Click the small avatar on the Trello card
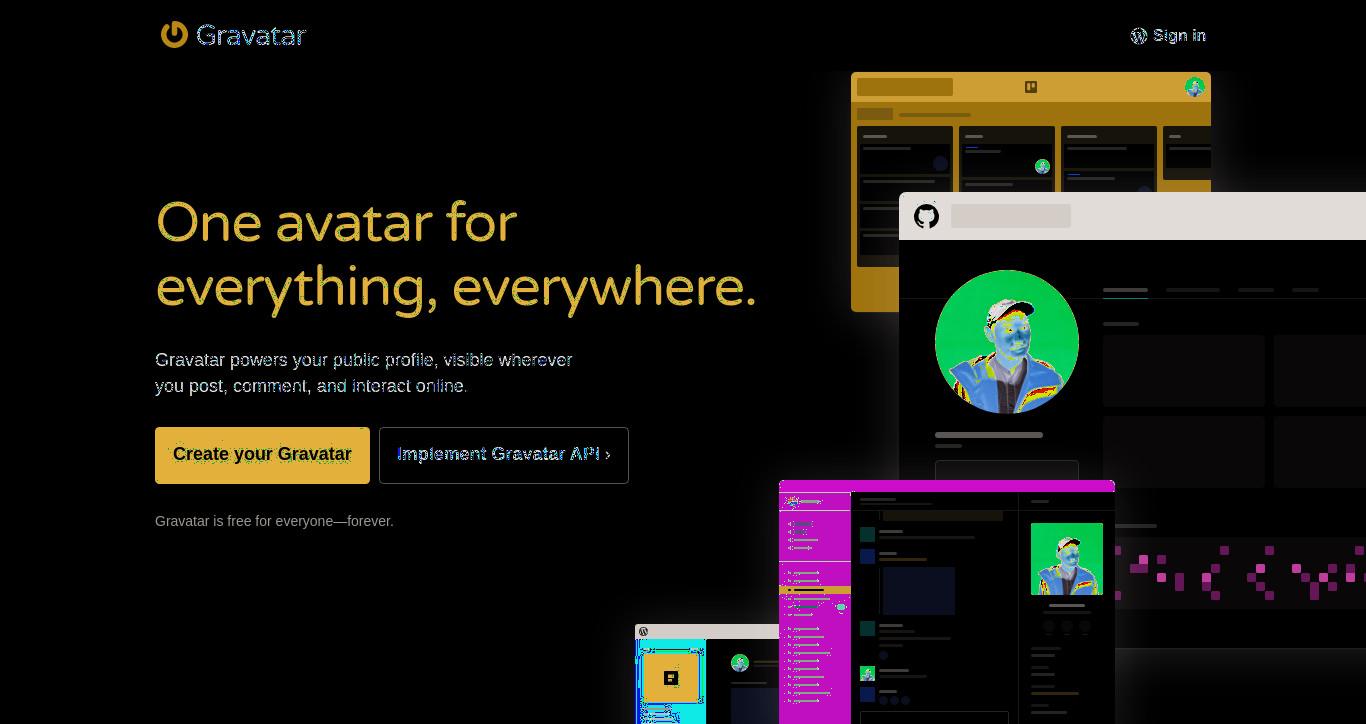1366x724 pixels. click(1042, 166)
